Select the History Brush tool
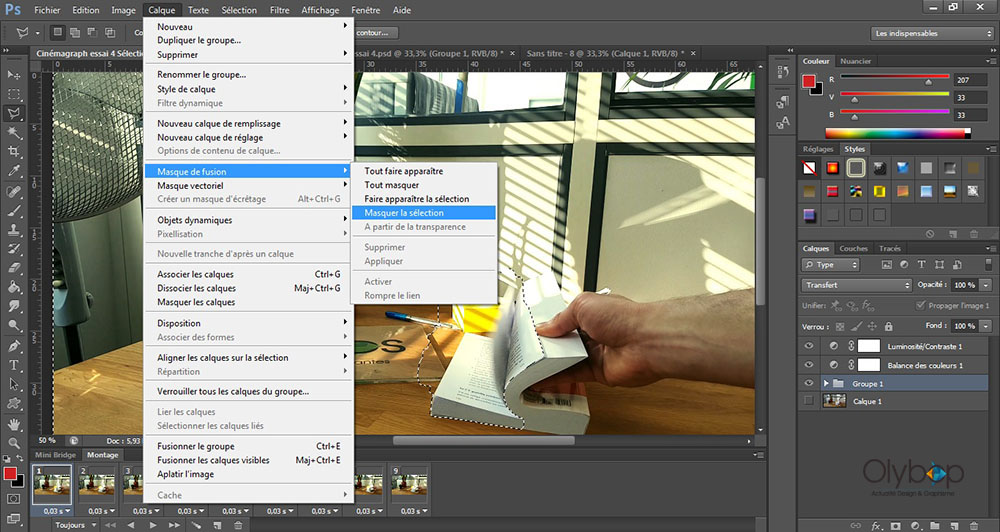This screenshot has width=1000, height=532. pos(13,249)
